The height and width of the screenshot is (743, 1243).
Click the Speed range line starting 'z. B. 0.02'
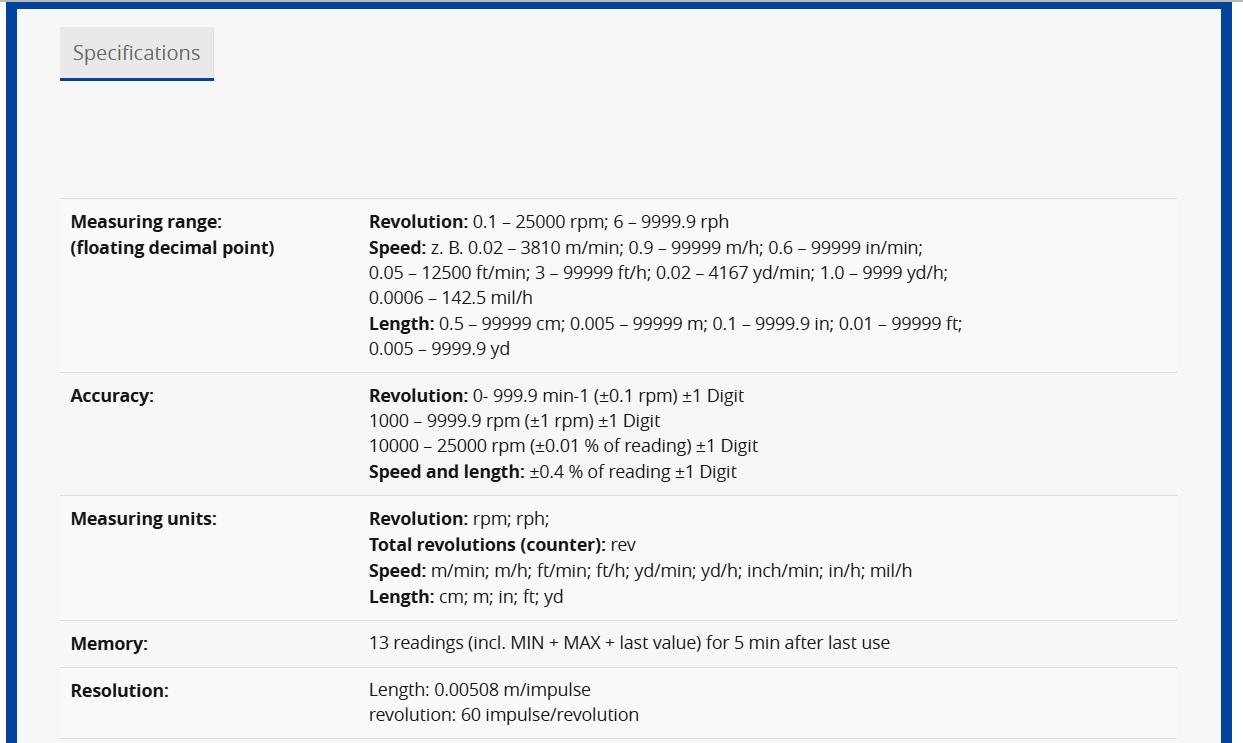pyautogui.click(x=646, y=248)
